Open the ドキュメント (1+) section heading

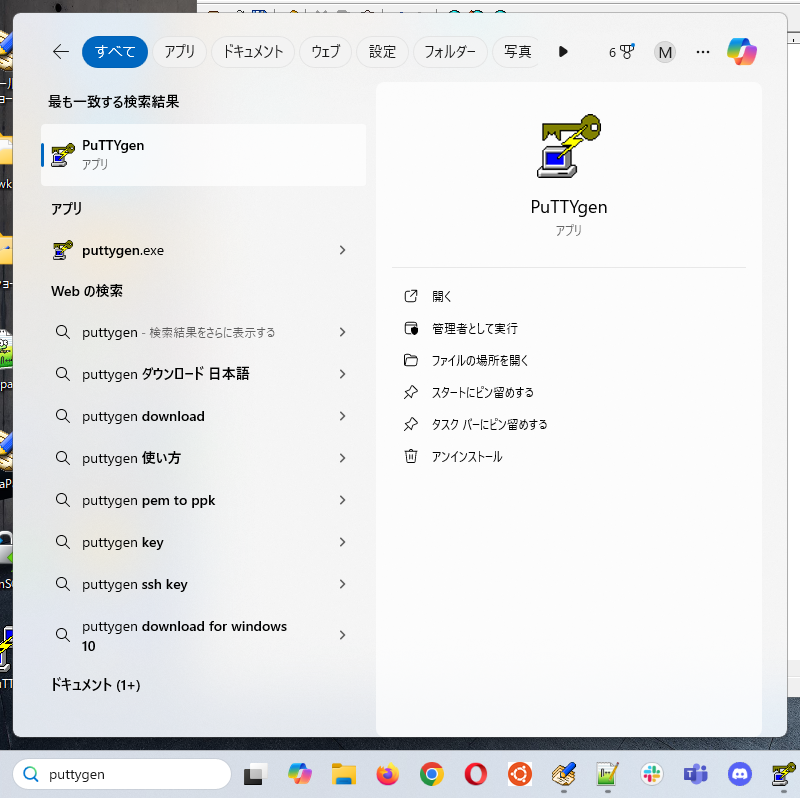coord(95,685)
